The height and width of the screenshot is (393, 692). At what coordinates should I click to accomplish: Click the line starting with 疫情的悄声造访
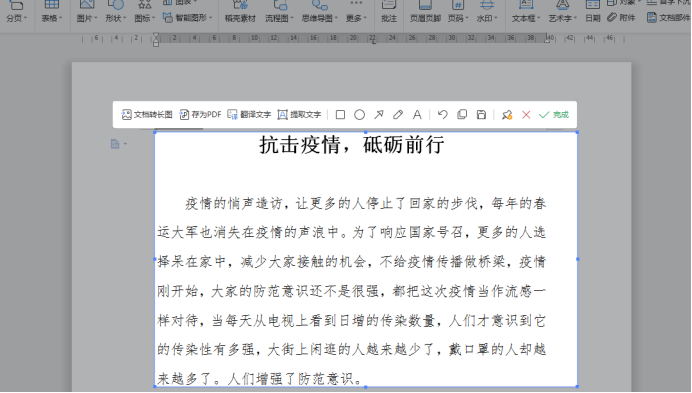tap(365, 203)
